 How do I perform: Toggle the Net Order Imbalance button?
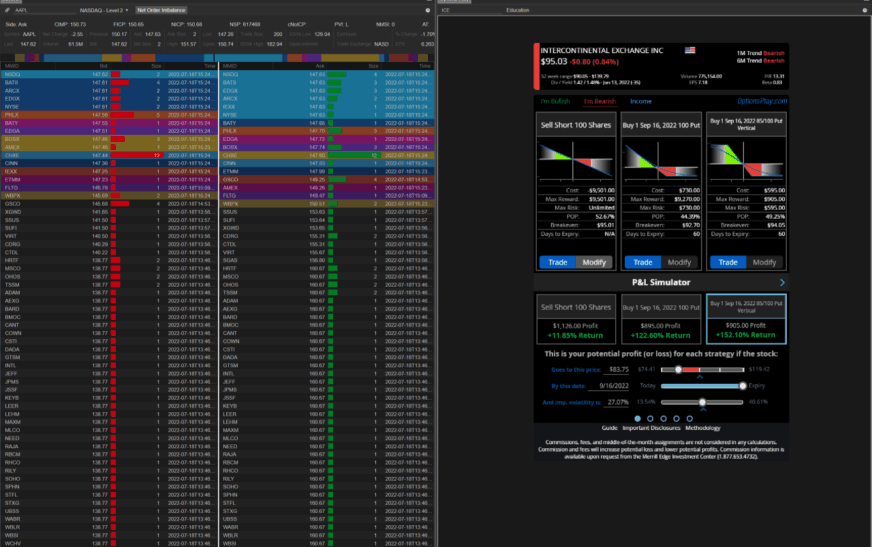[x=161, y=10]
